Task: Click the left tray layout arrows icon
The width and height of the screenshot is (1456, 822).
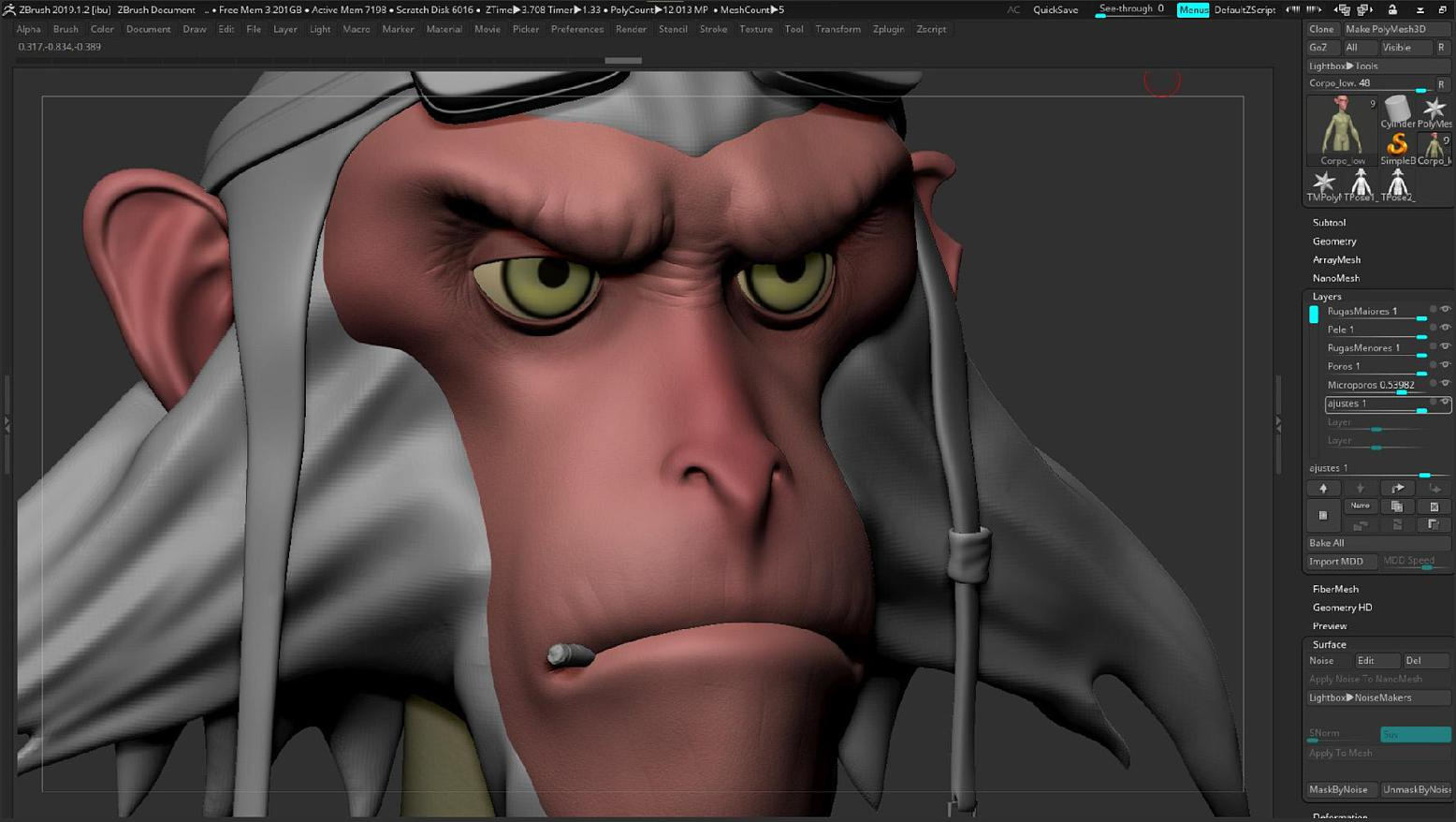Action: (x=1343, y=9)
